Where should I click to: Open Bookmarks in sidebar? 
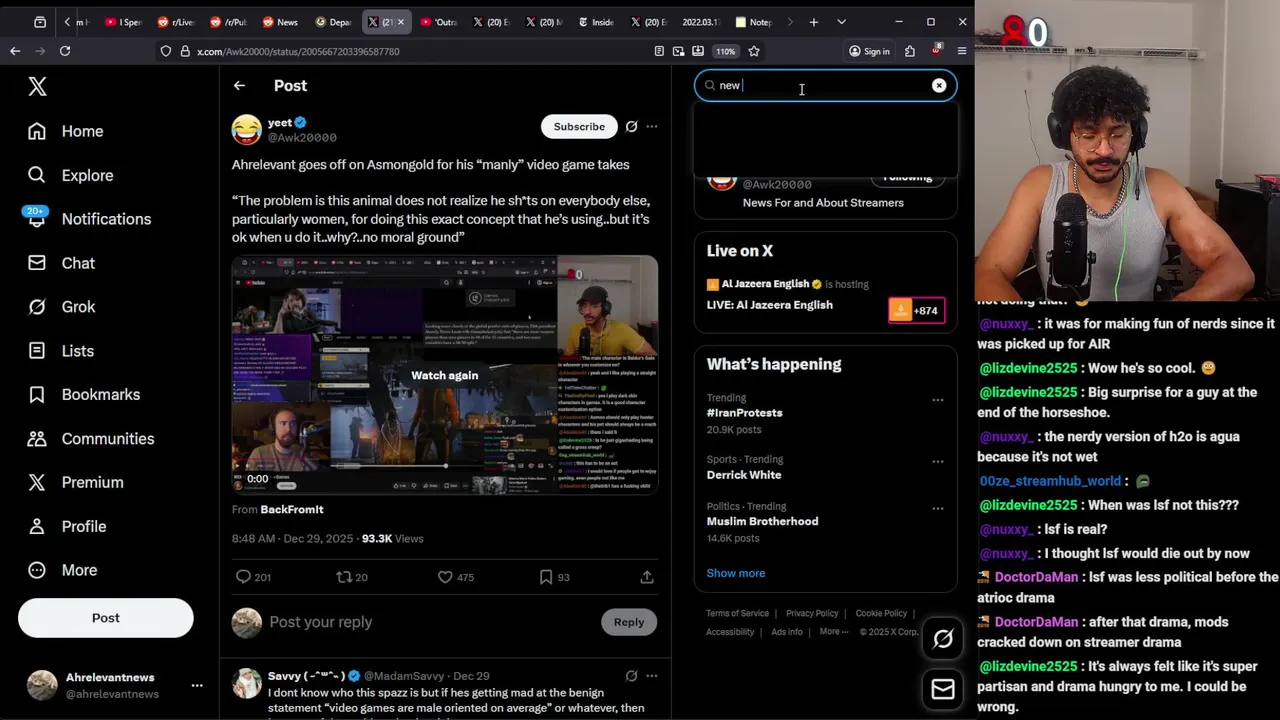coord(84,395)
